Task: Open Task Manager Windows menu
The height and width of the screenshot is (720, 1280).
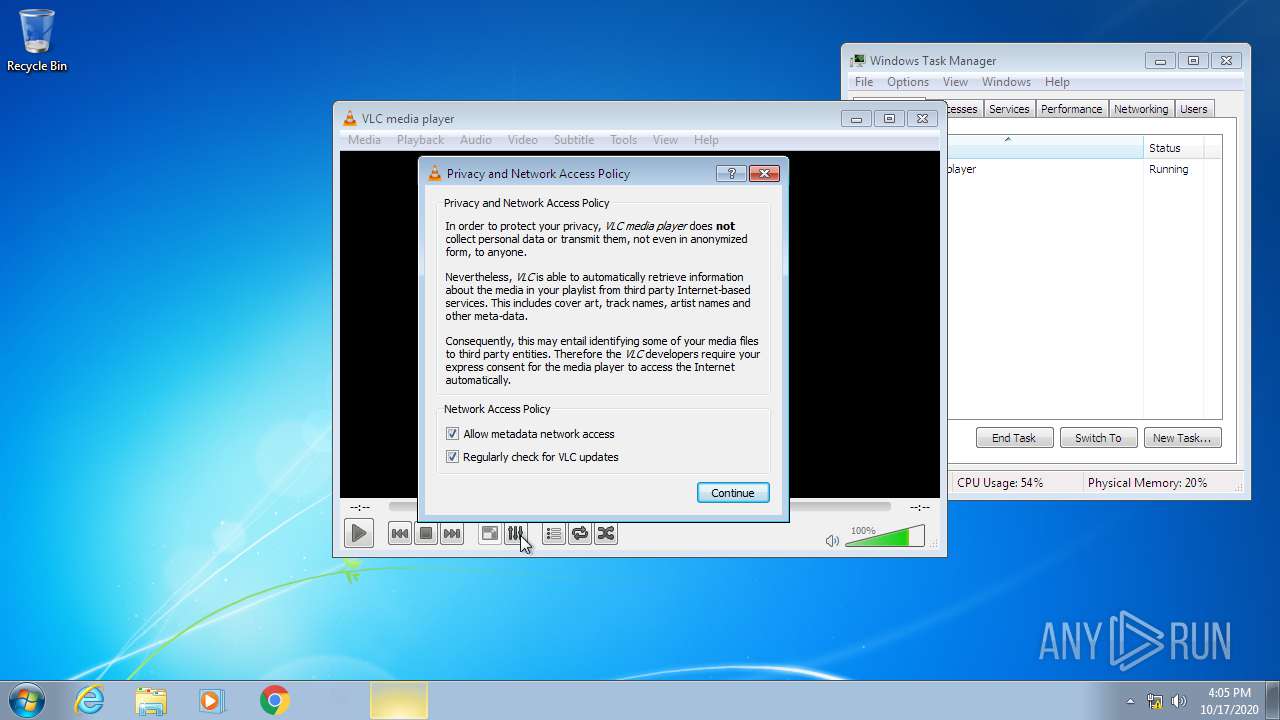Action: [1006, 82]
